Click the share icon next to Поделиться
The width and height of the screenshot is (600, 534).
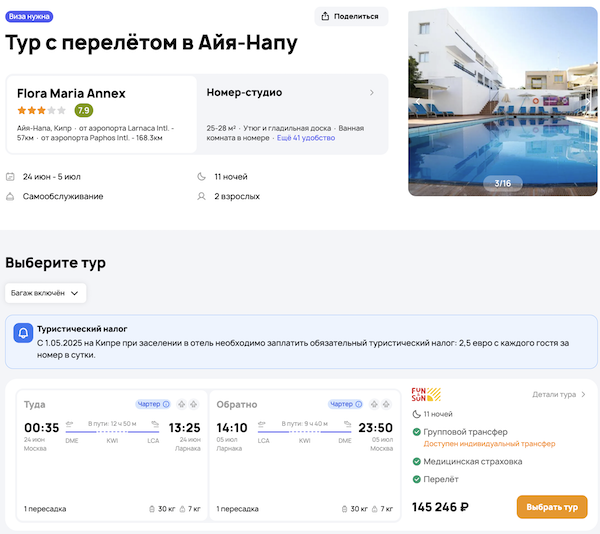coord(327,16)
